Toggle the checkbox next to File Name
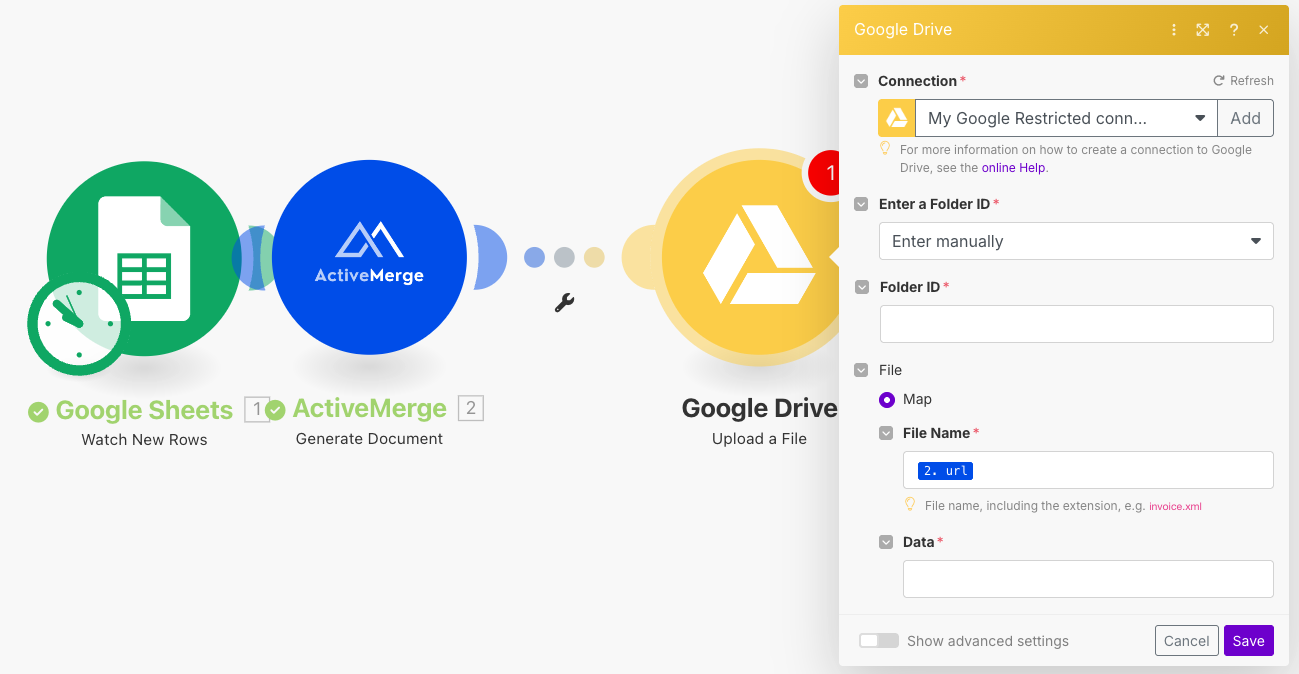Image resolution: width=1299 pixels, height=674 pixels. 886,432
